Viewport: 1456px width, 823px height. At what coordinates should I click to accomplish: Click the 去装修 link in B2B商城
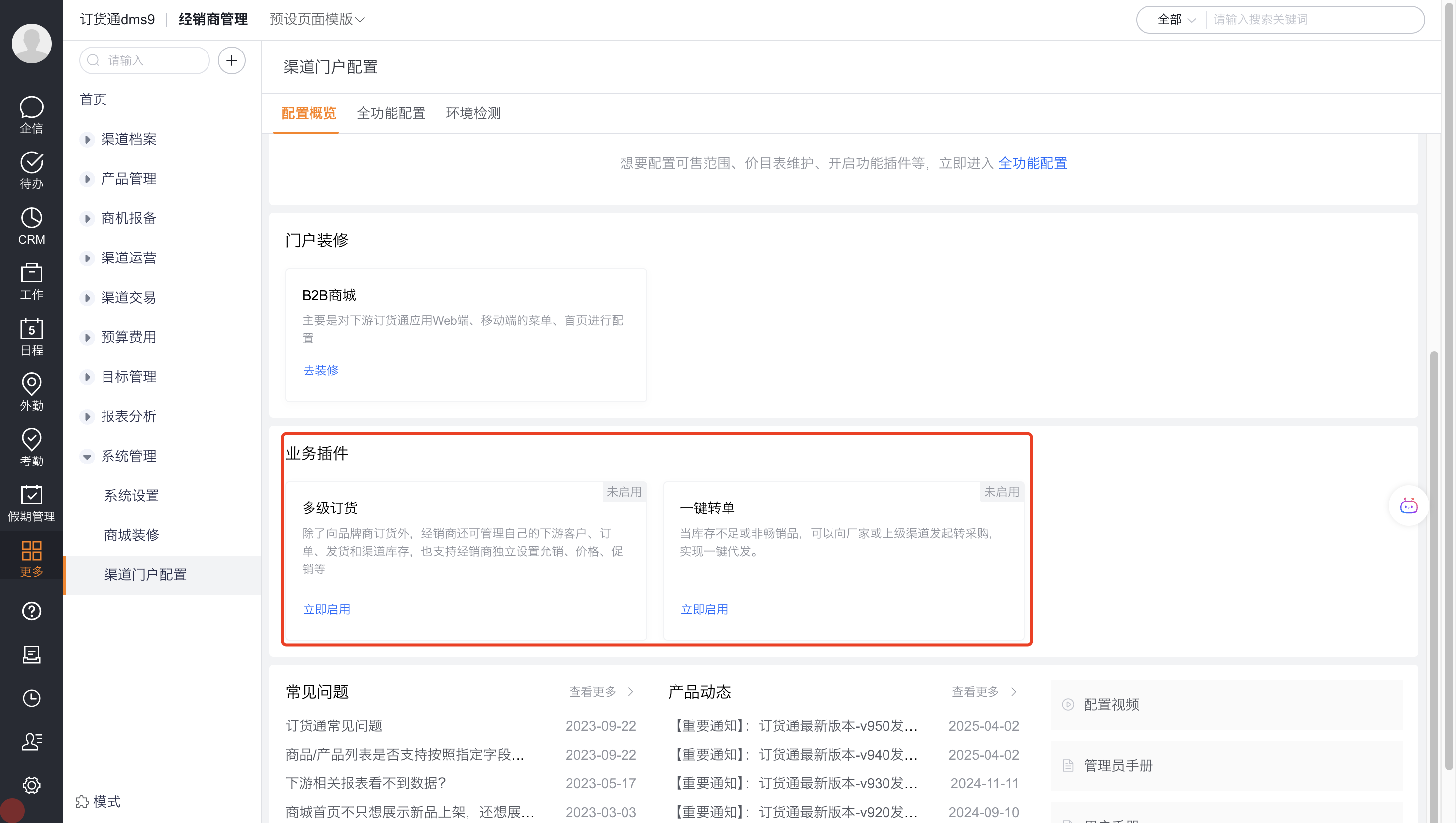pos(320,370)
